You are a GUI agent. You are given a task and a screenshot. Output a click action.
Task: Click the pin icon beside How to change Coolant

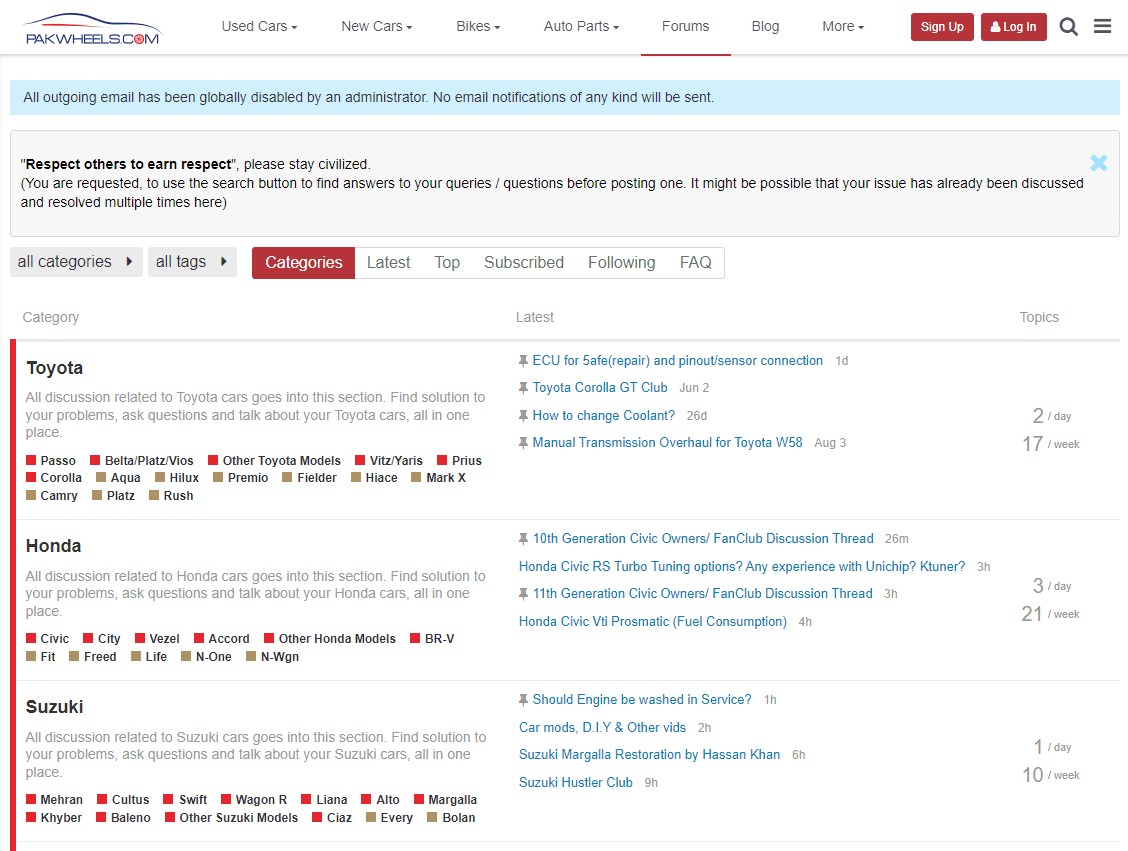coord(523,416)
